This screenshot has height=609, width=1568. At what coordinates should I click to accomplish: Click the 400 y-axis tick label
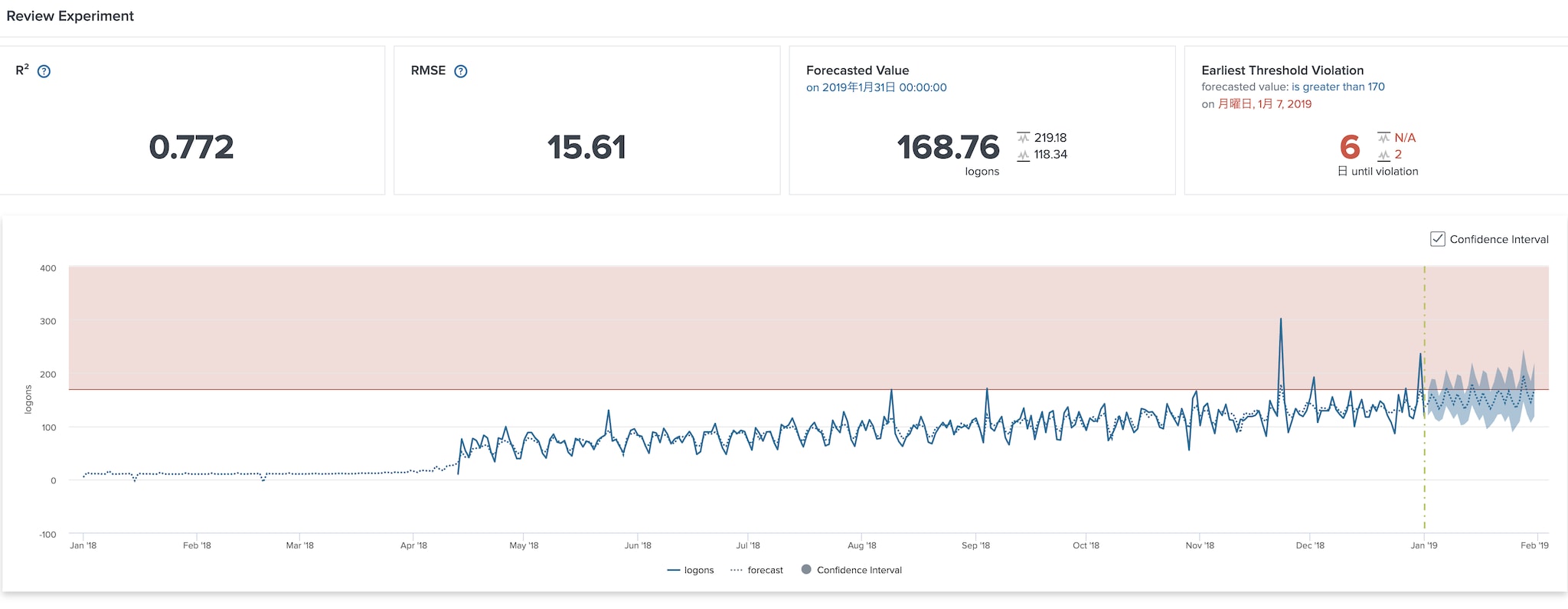[48, 268]
